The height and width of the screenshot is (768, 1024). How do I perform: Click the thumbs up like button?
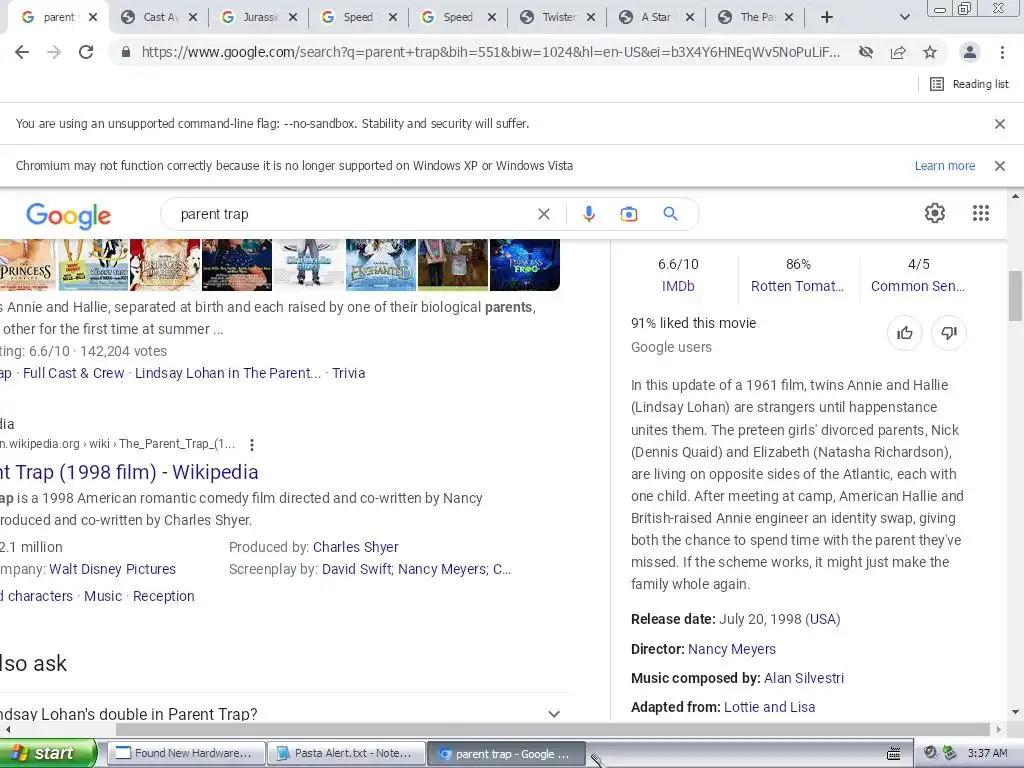(904, 333)
